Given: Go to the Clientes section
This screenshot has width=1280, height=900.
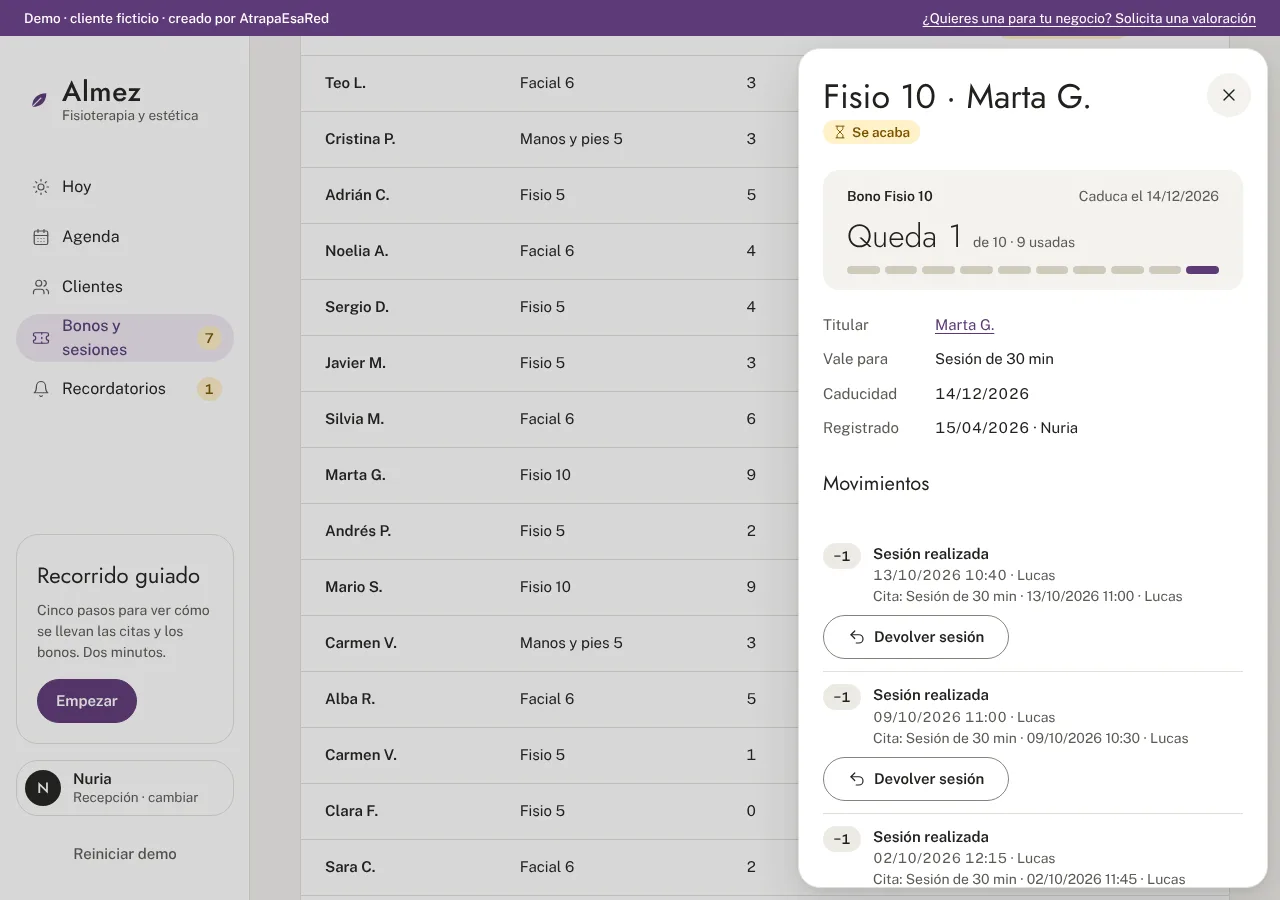Looking at the screenshot, I should tap(125, 287).
